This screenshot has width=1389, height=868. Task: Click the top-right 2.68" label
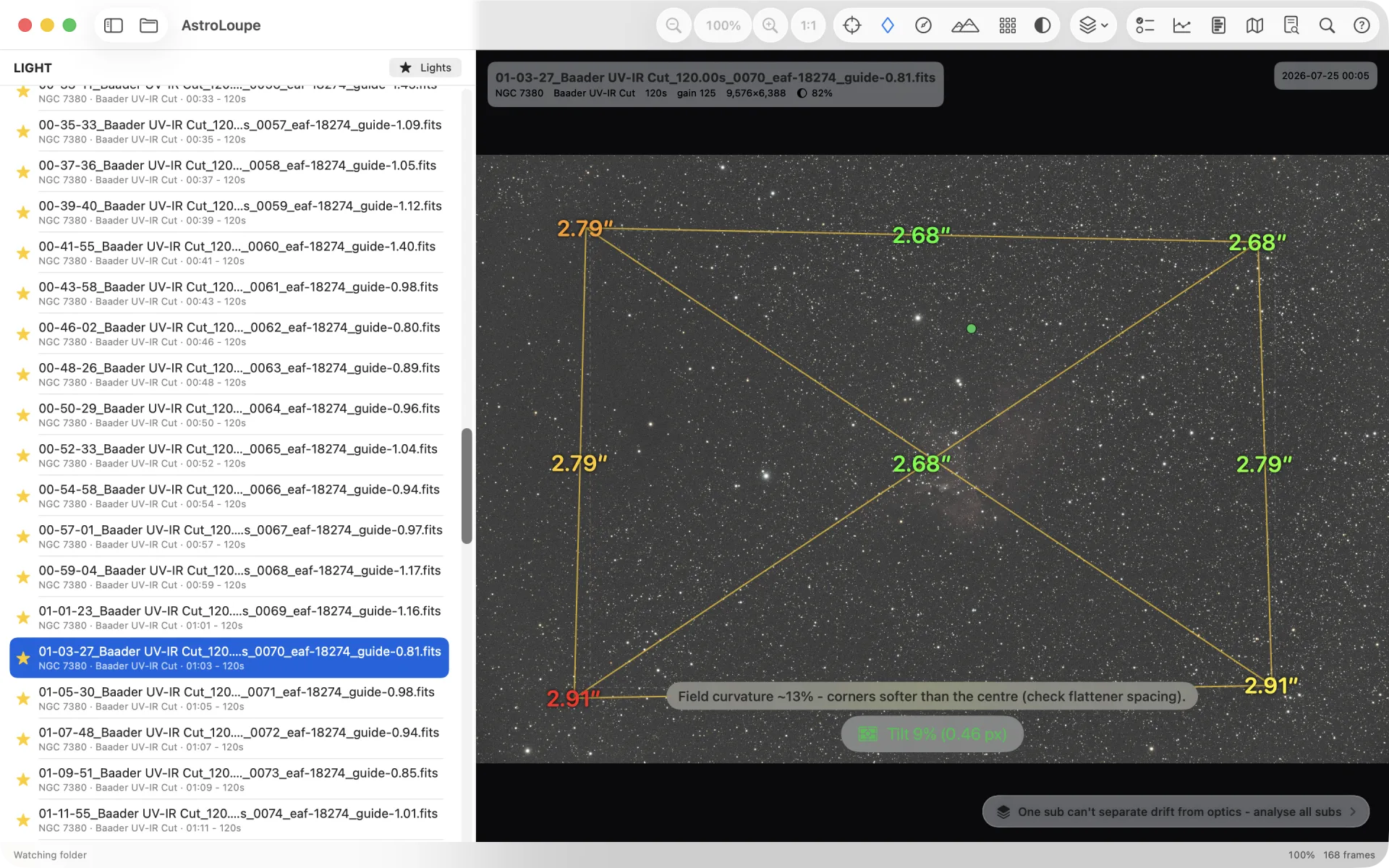point(1257,242)
